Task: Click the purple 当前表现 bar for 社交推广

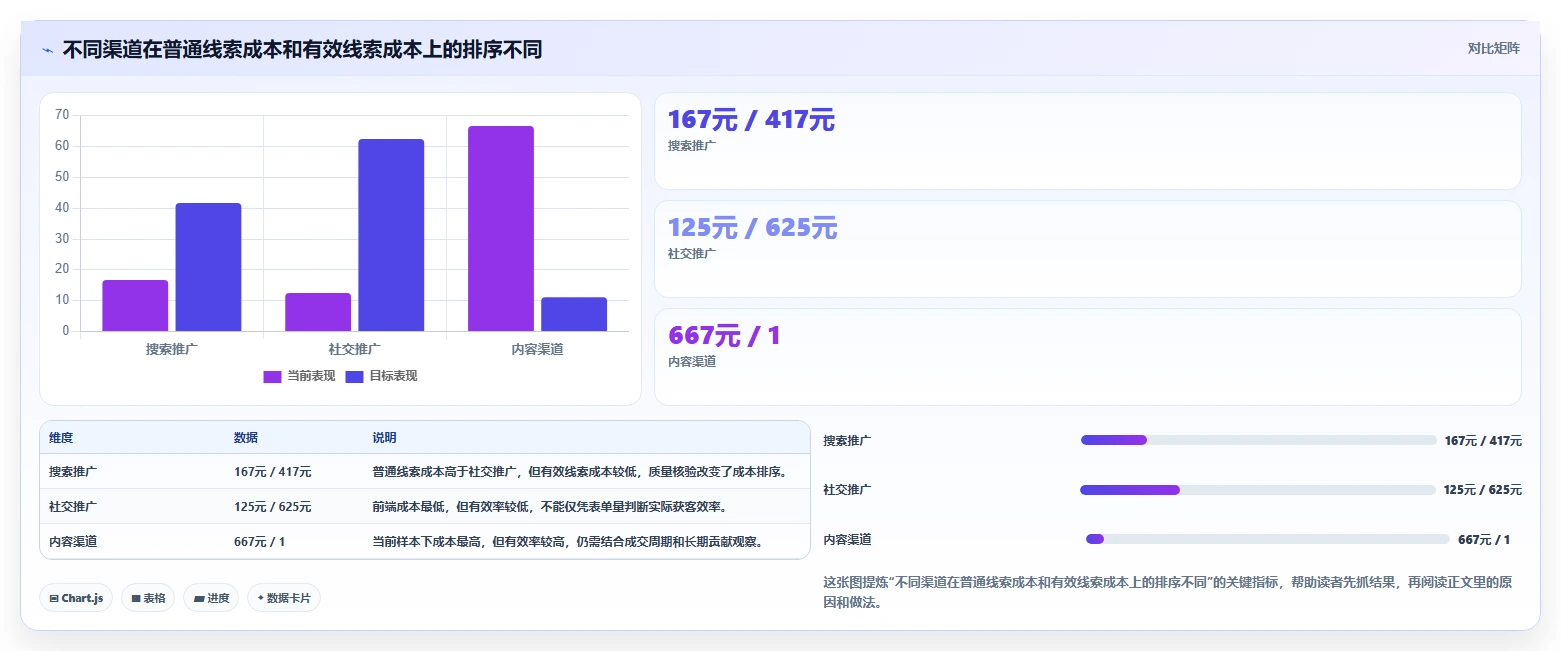Action: [x=318, y=312]
